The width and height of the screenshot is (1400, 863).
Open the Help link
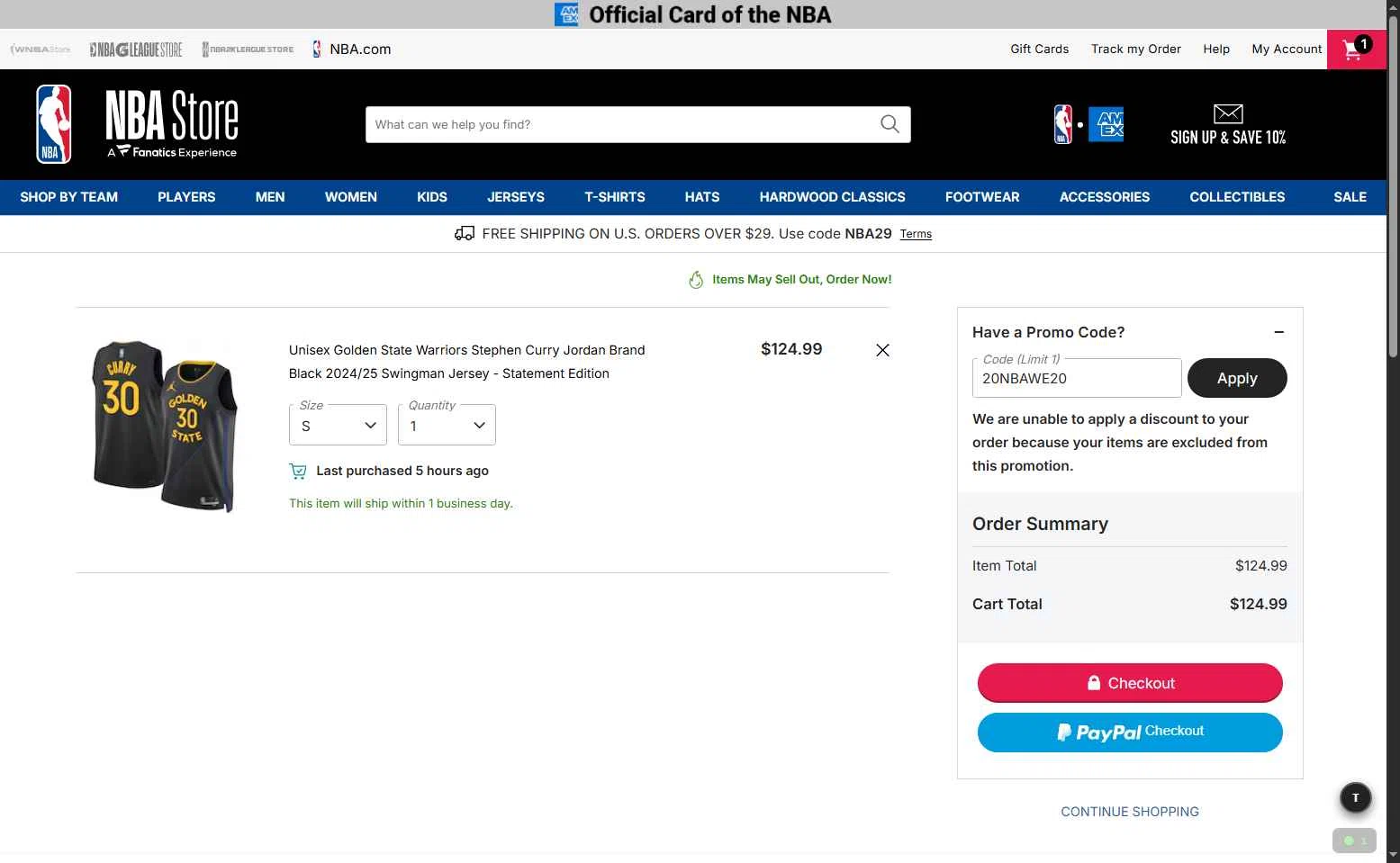[1216, 49]
